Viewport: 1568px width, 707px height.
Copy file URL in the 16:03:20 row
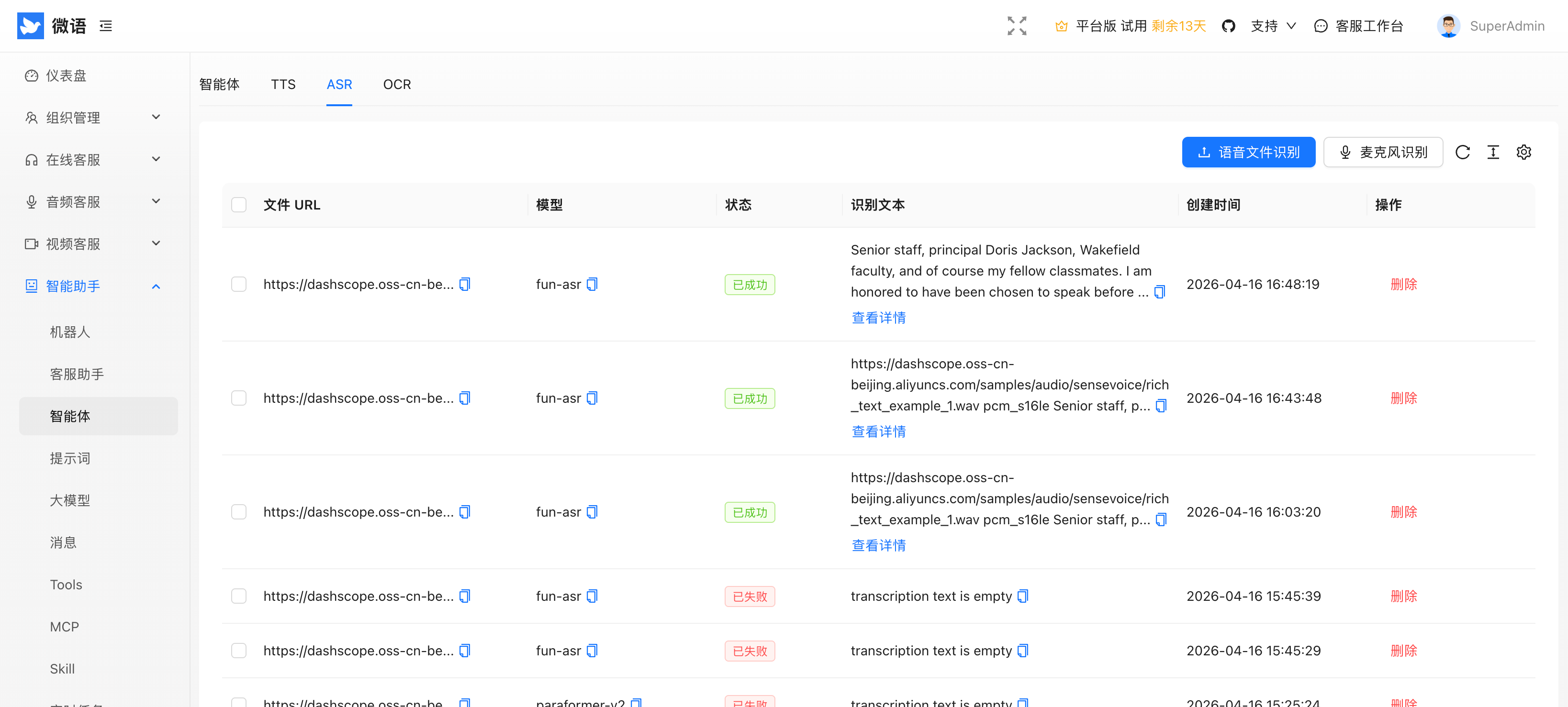click(x=464, y=512)
